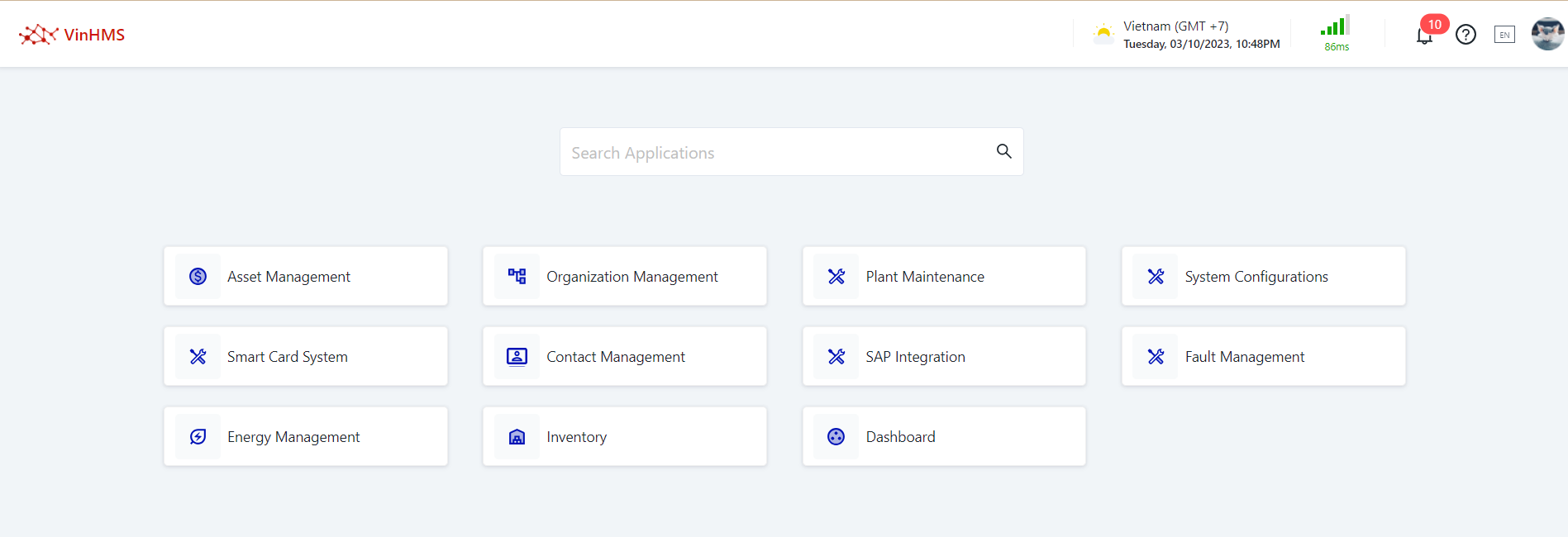Open the user profile avatar
This screenshot has height=537, width=1568.
(x=1547, y=35)
